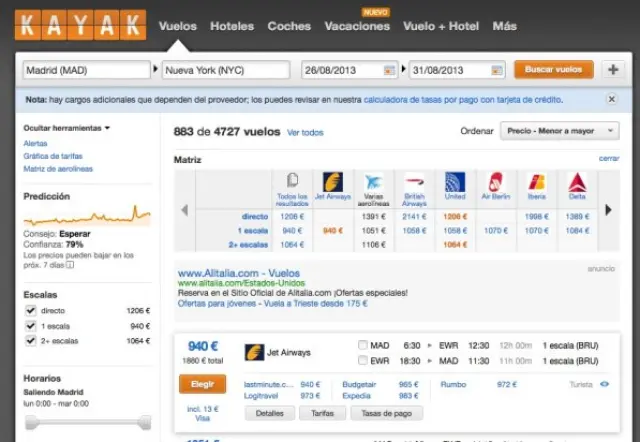Click Ofertas para jóvenes Trieste link
This screenshot has height=442, width=640.
(x=273, y=303)
